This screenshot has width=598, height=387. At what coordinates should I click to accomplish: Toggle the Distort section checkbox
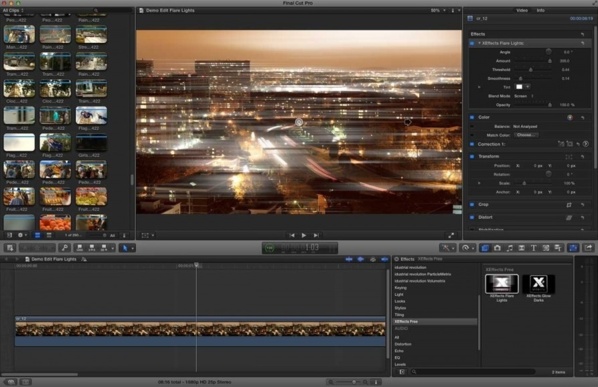tap(472, 217)
